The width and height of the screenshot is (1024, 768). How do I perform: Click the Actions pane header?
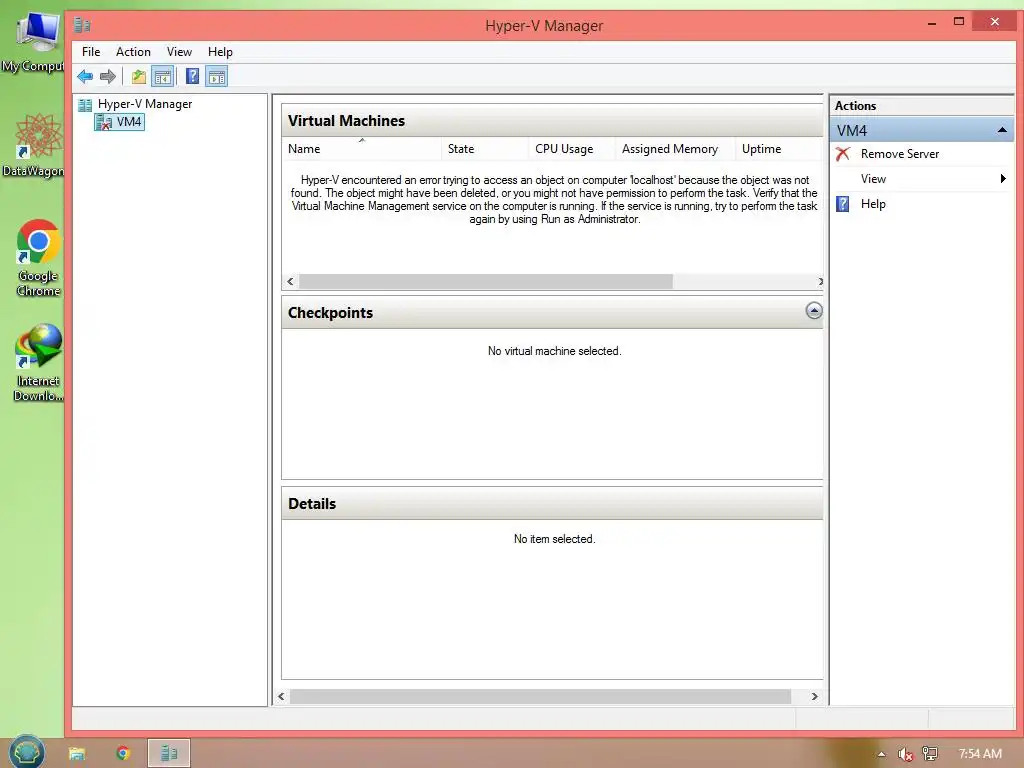point(921,106)
